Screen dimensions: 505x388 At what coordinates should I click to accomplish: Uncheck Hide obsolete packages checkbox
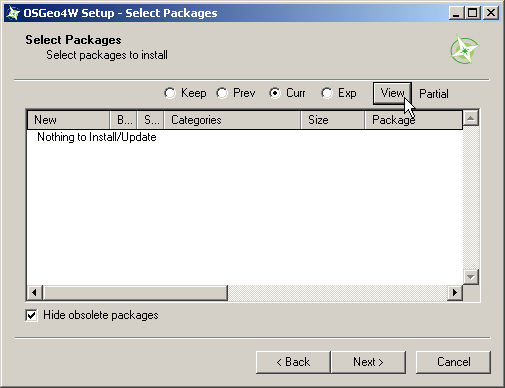click(x=31, y=315)
